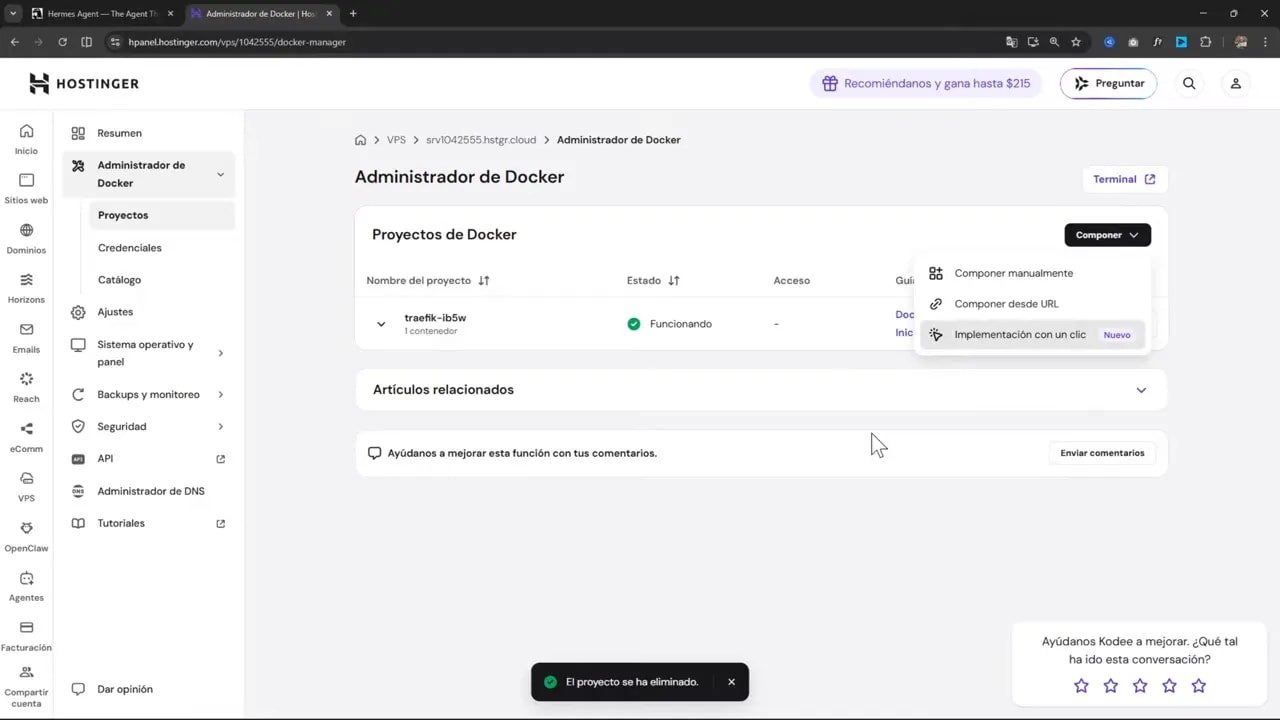Image resolution: width=1280 pixels, height=720 pixels.
Task: Expand the Seguridad menu
Action: [221, 427]
